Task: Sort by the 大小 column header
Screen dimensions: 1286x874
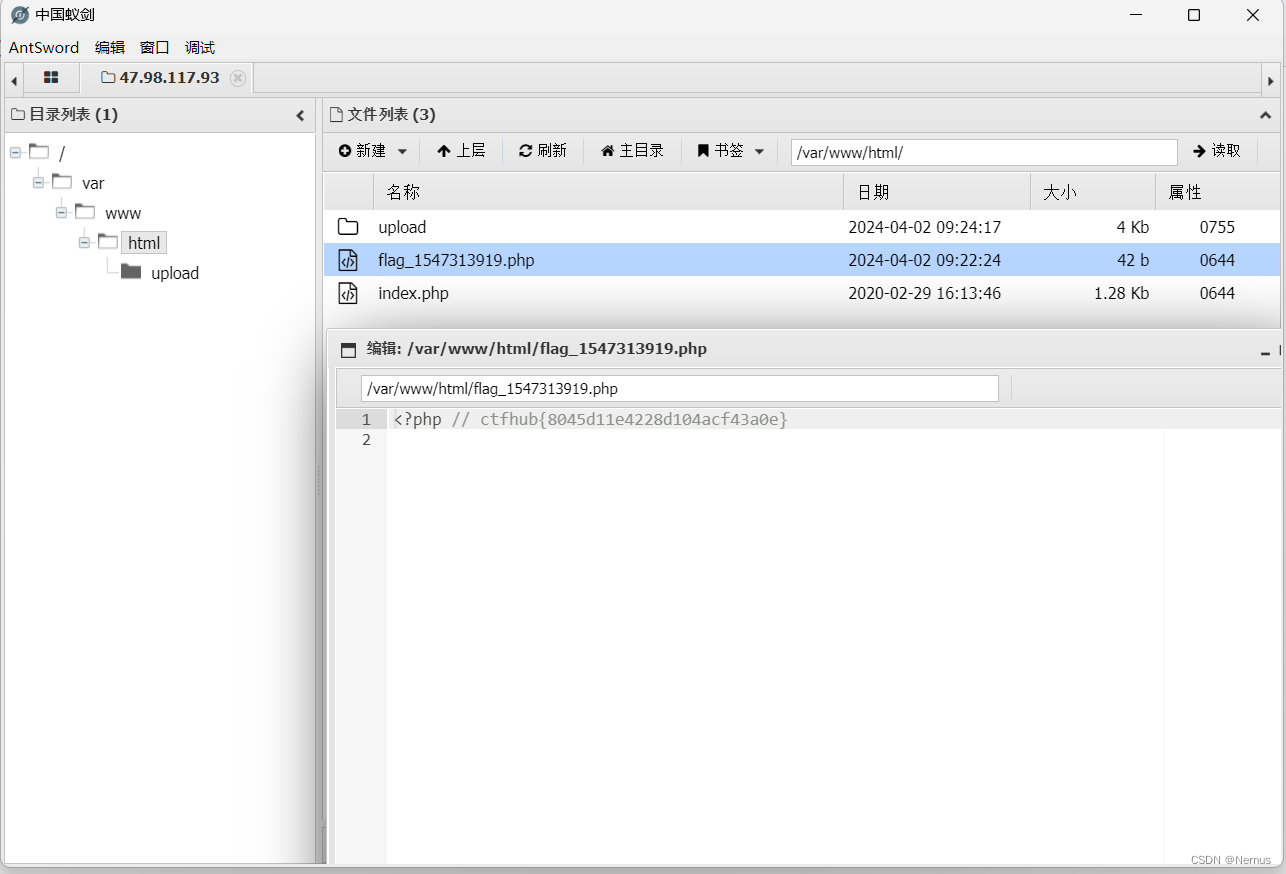Action: point(1093,192)
